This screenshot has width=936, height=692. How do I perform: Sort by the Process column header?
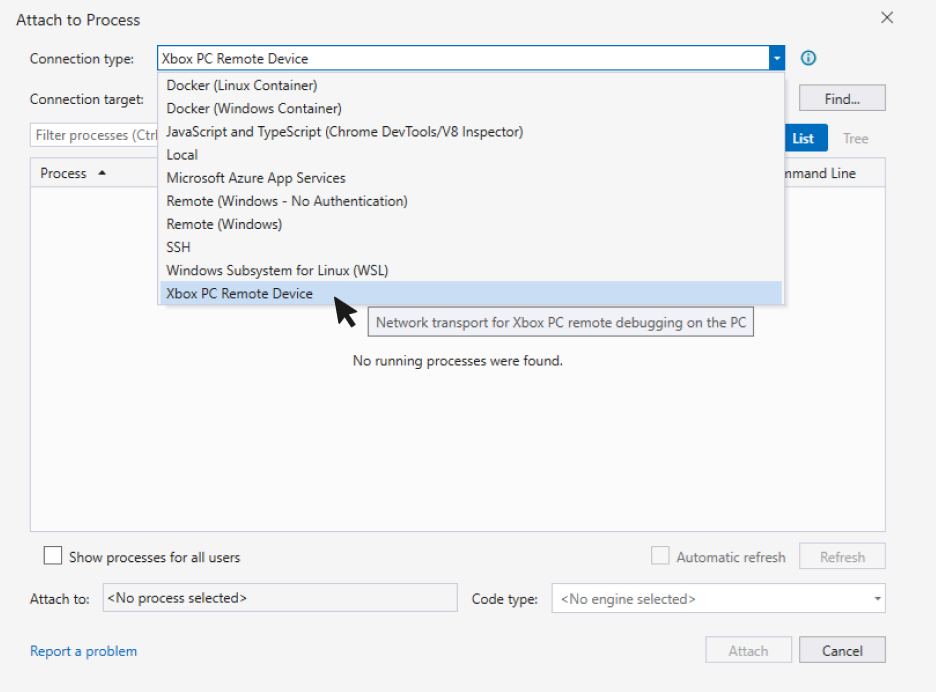click(64, 173)
